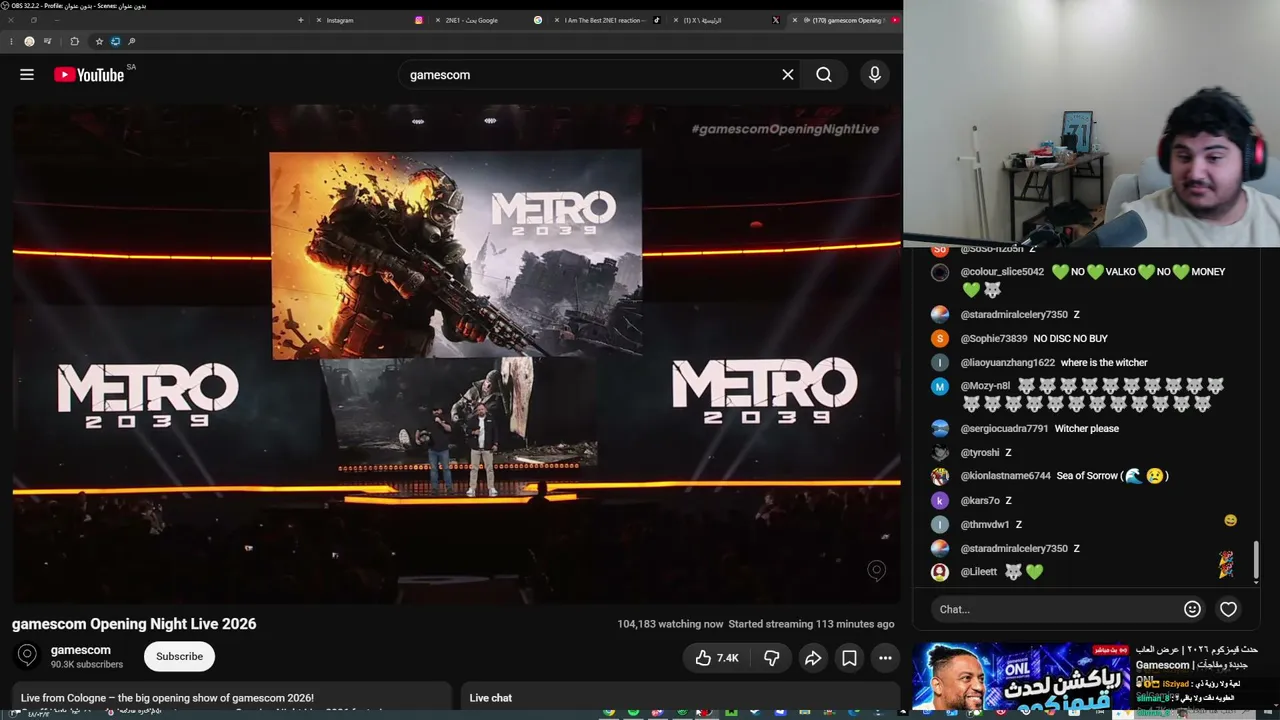The image size is (1280, 720).
Task: Go to YouTube home via logo
Action: click(89, 75)
